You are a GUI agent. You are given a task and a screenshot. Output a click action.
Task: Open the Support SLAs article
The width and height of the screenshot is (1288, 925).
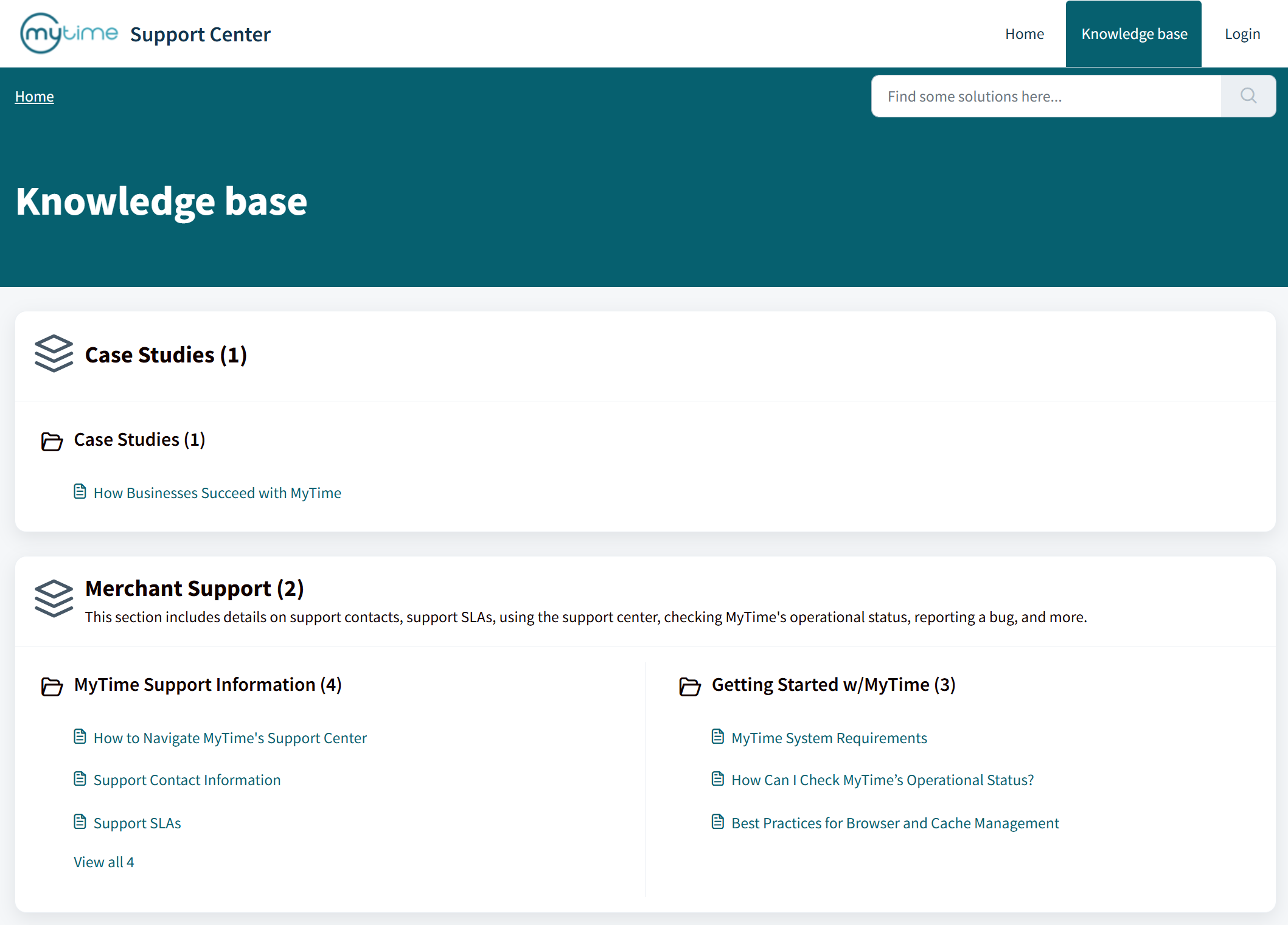pyautogui.click(x=138, y=823)
